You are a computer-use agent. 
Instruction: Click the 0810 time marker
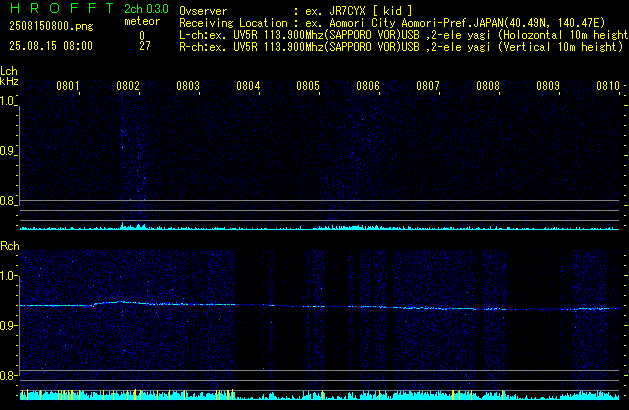608,86
